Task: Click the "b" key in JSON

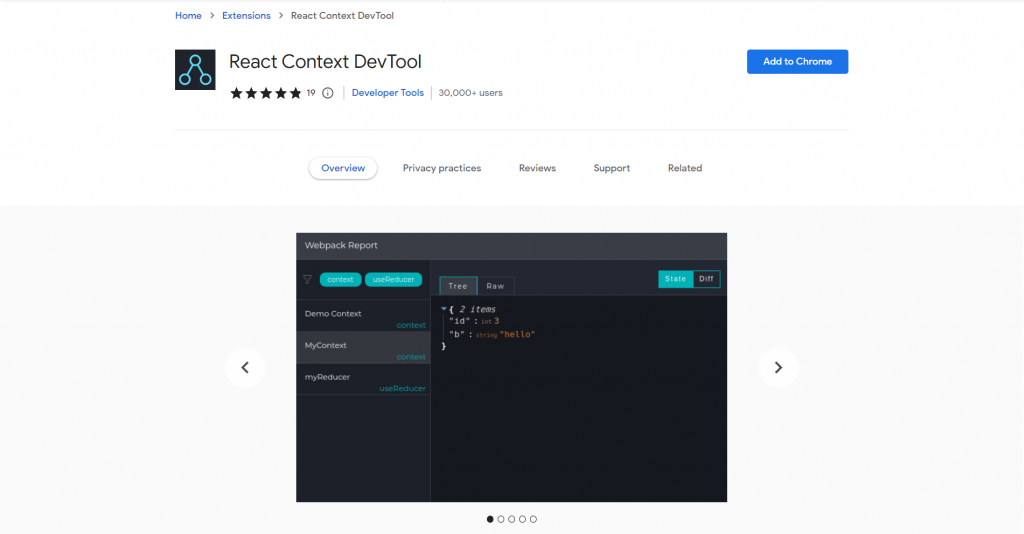Action: pos(456,334)
